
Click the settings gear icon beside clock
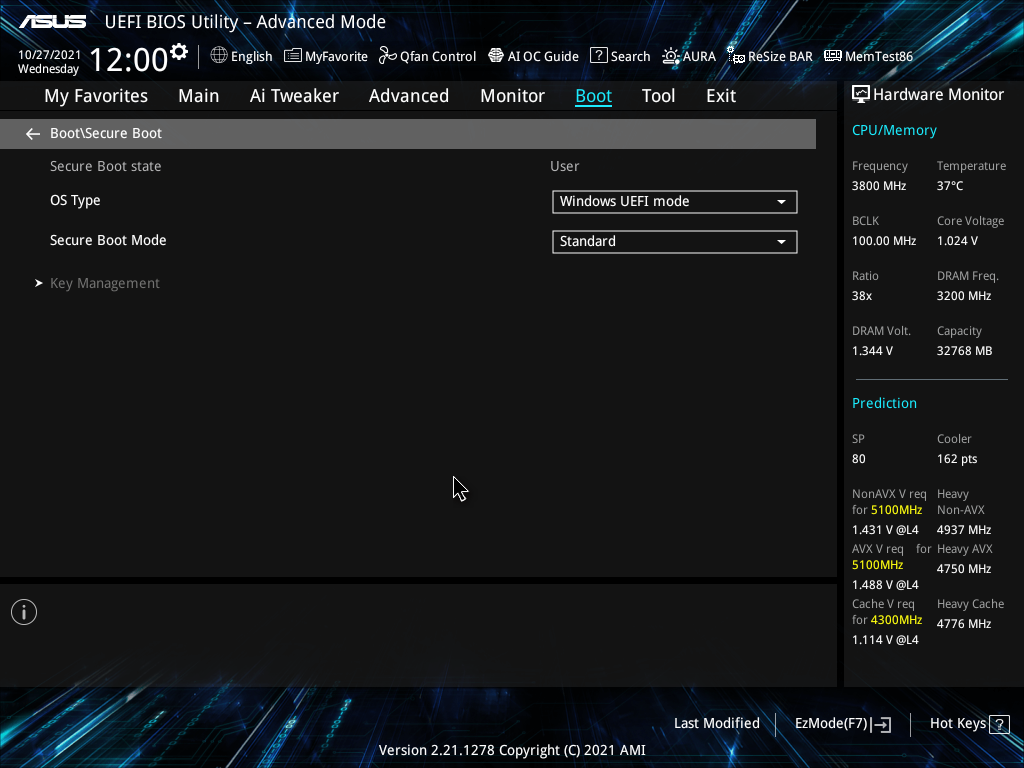coord(179,51)
